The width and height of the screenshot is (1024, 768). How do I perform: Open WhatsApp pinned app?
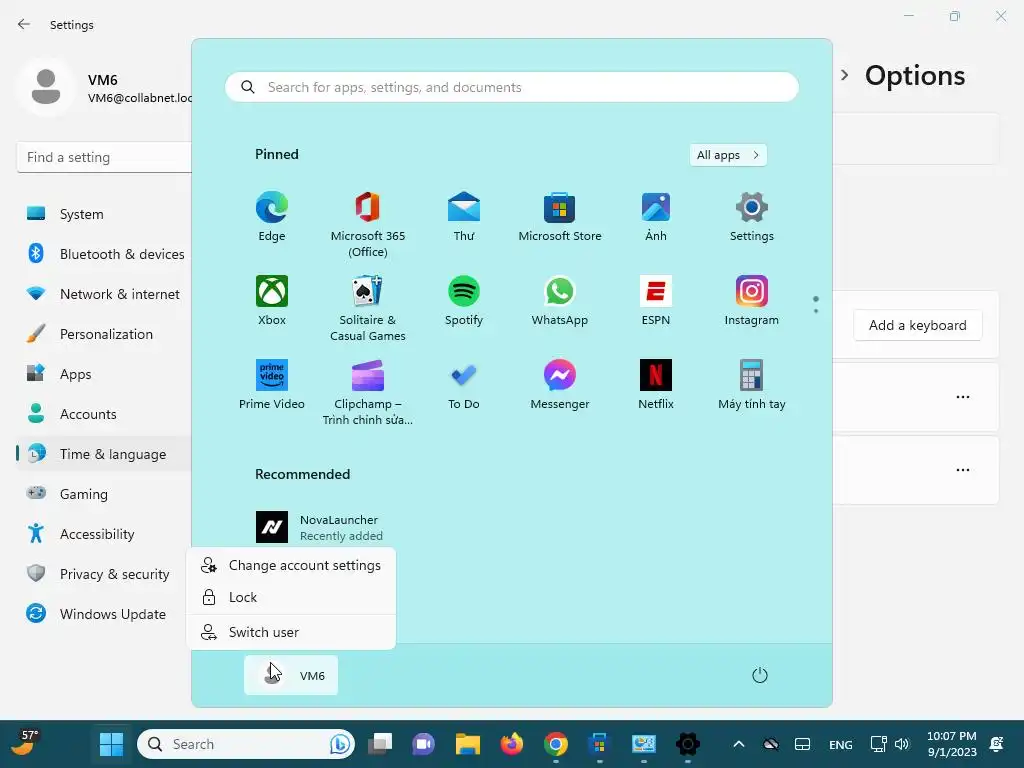coord(560,300)
